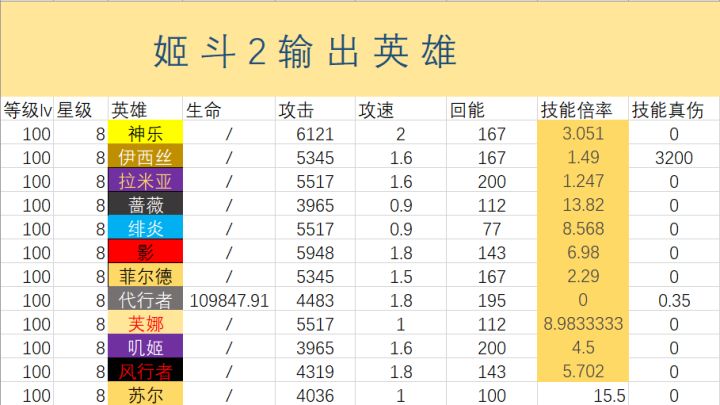Click the 技能真伤 column header

pyautogui.click(x=674, y=110)
